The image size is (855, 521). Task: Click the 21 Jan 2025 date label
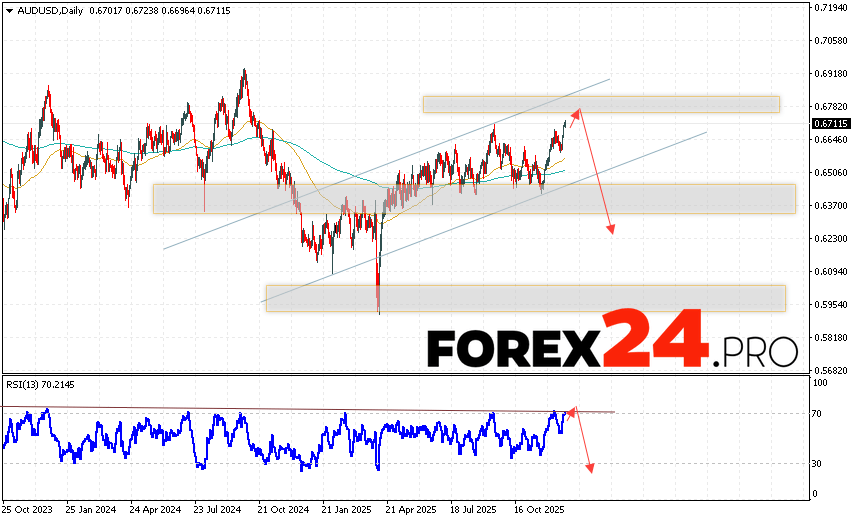coord(345,508)
